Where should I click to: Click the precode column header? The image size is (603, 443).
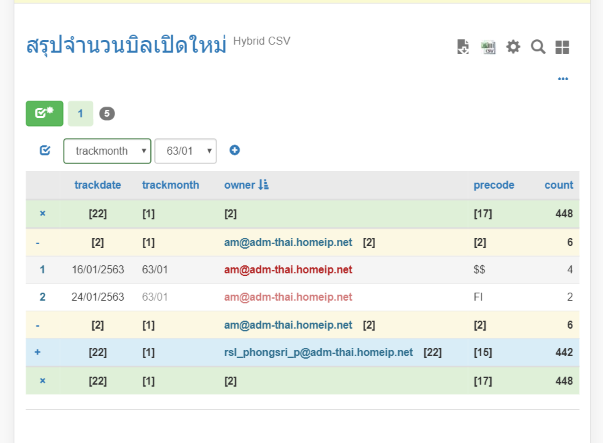click(493, 185)
